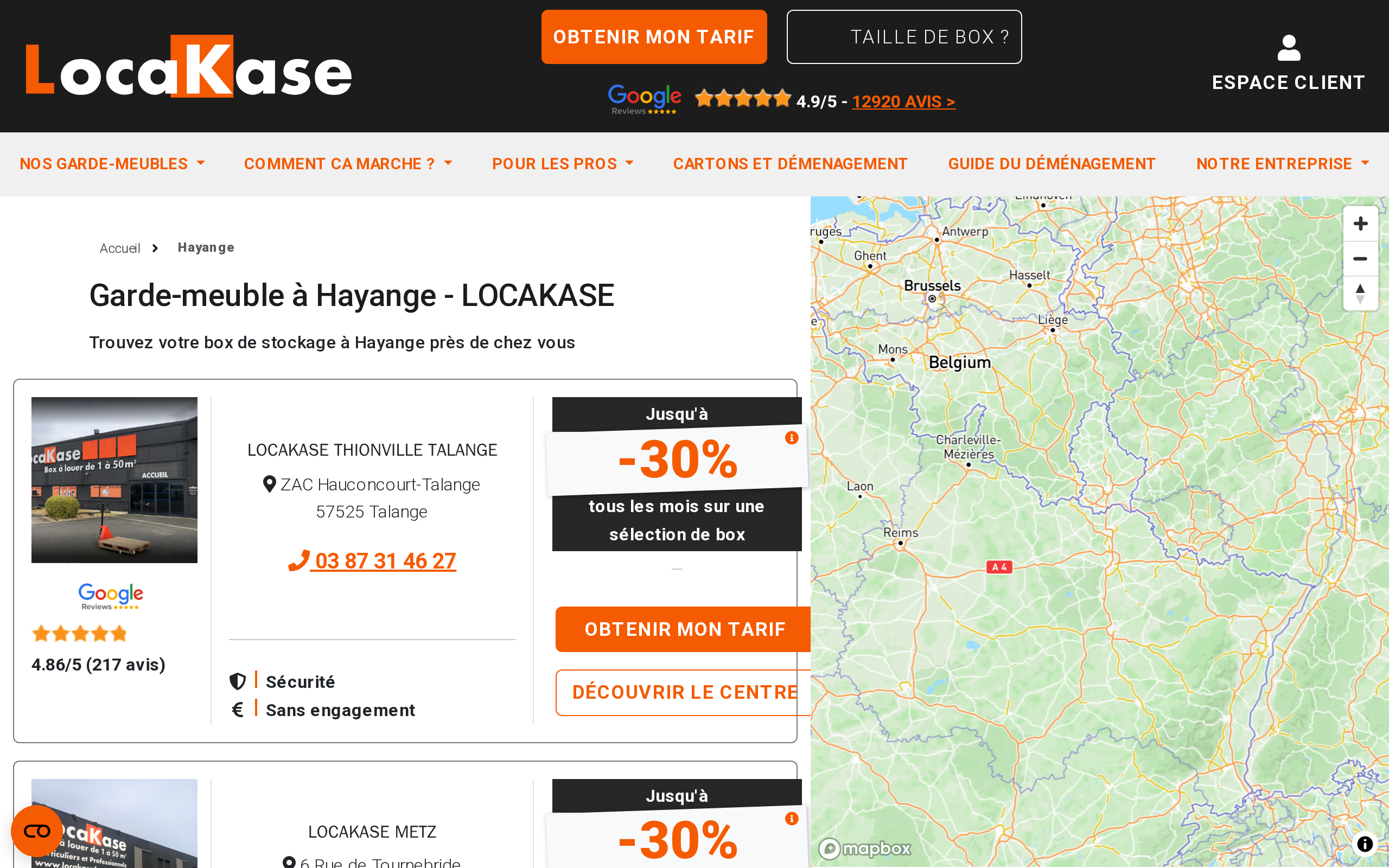The width and height of the screenshot is (1389, 868).
Task: Click the Talange card star rating
Action: tap(79, 634)
